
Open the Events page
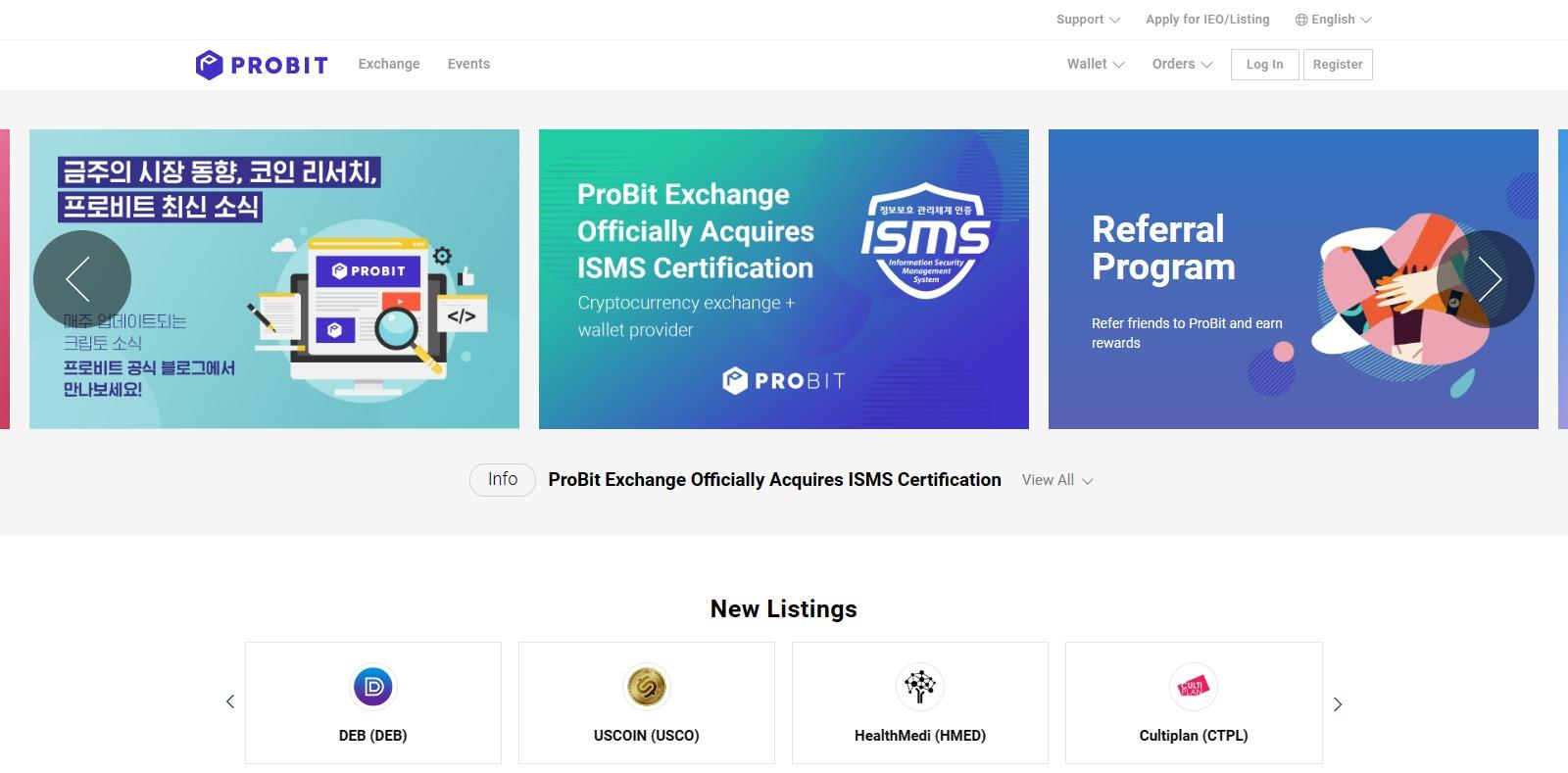pyautogui.click(x=468, y=64)
